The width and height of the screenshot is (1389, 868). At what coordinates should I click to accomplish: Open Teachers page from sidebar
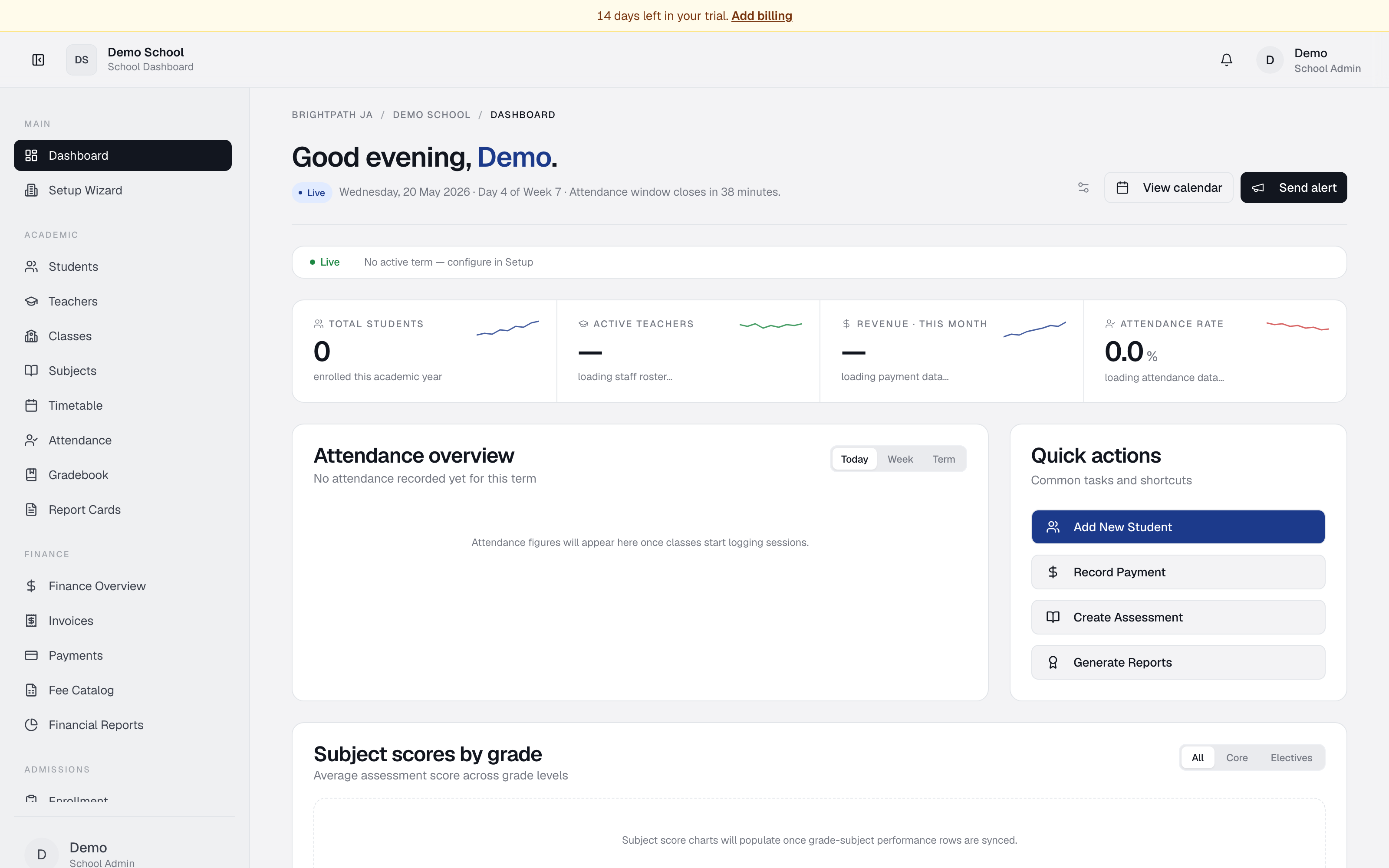point(123,301)
